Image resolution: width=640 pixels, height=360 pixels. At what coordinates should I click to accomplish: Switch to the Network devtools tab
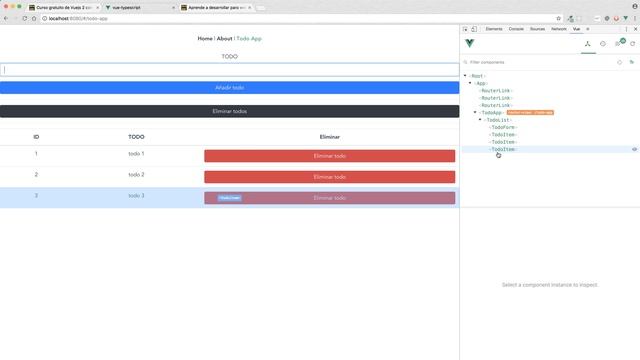click(559, 29)
